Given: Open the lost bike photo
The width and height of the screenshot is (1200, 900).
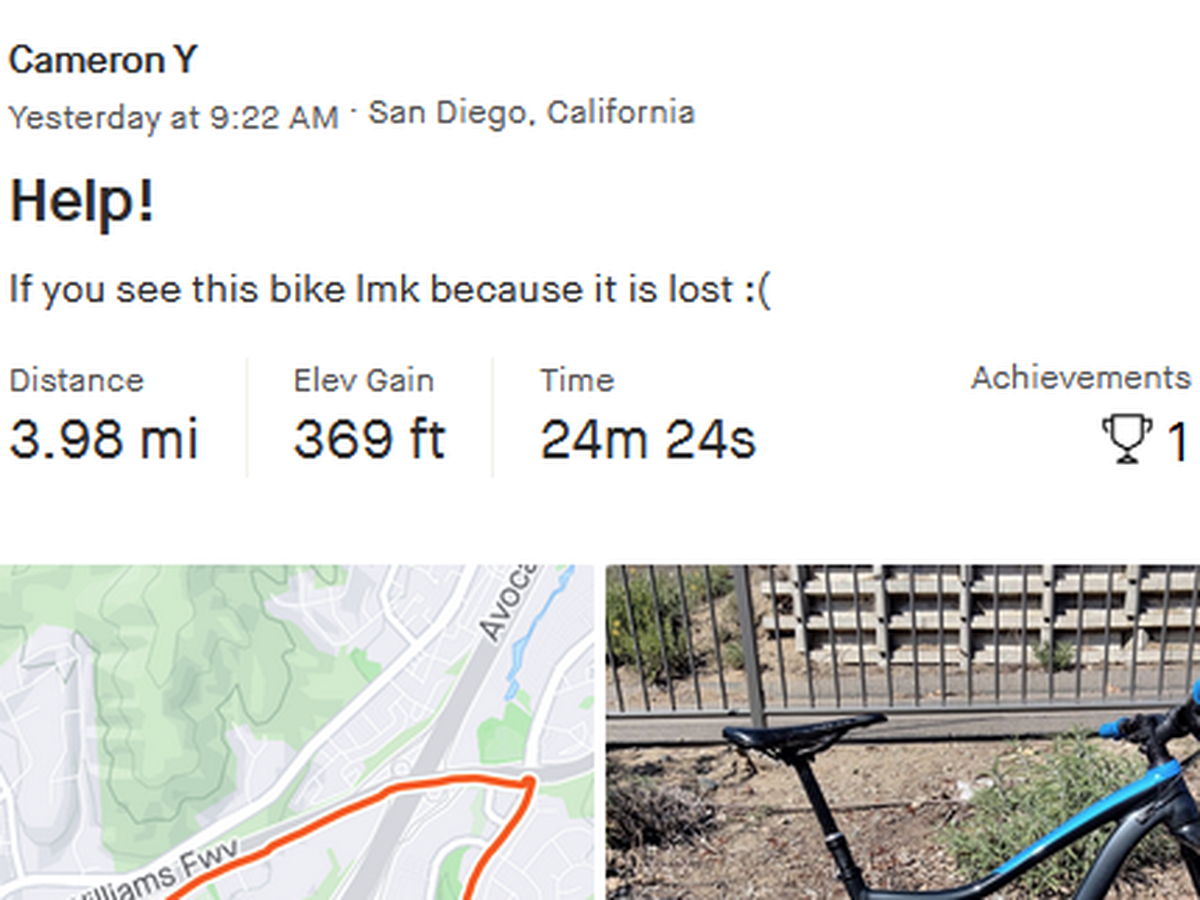Looking at the screenshot, I should click(x=902, y=732).
